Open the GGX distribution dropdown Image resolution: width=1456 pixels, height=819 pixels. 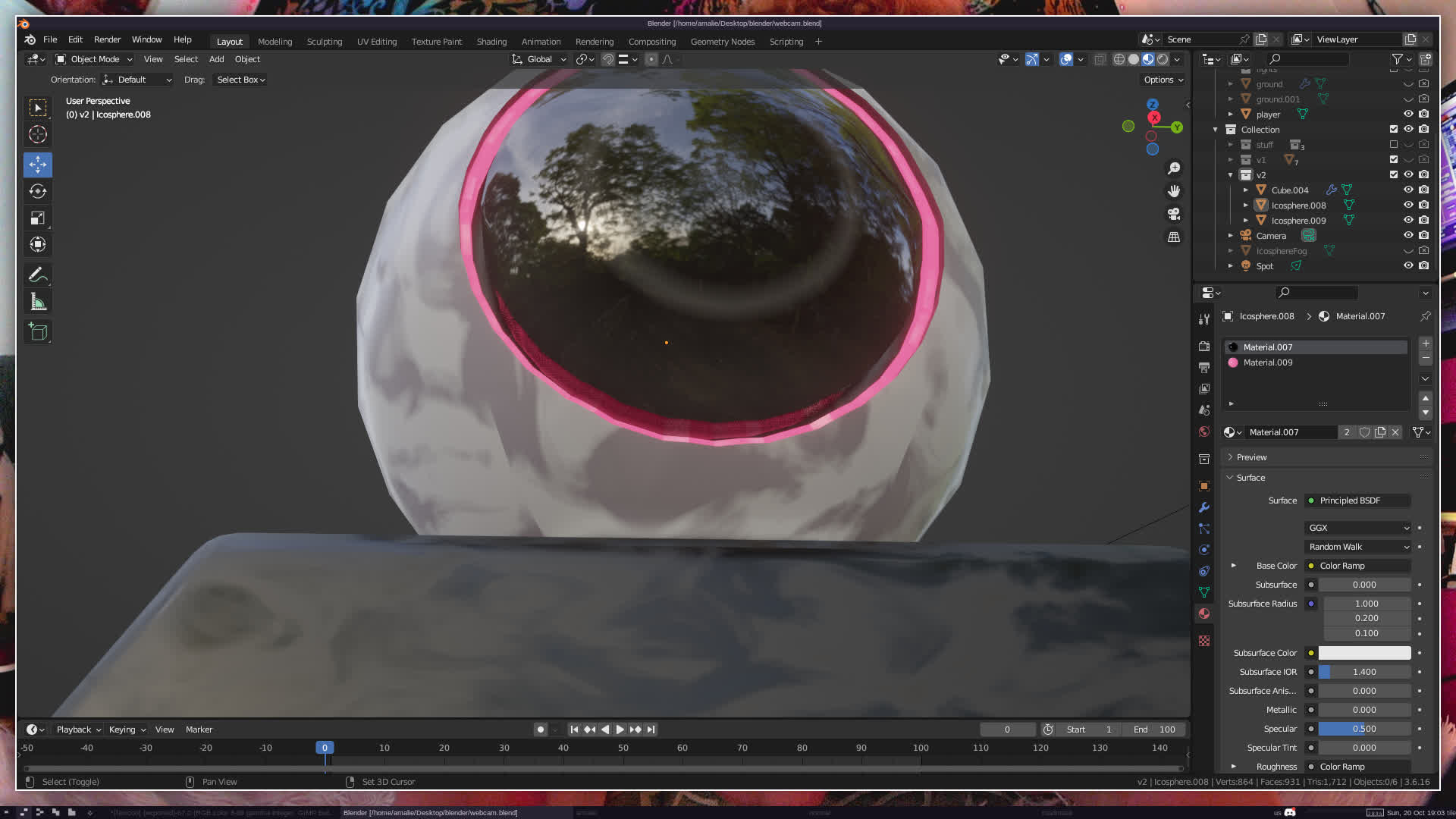[1357, 528]
